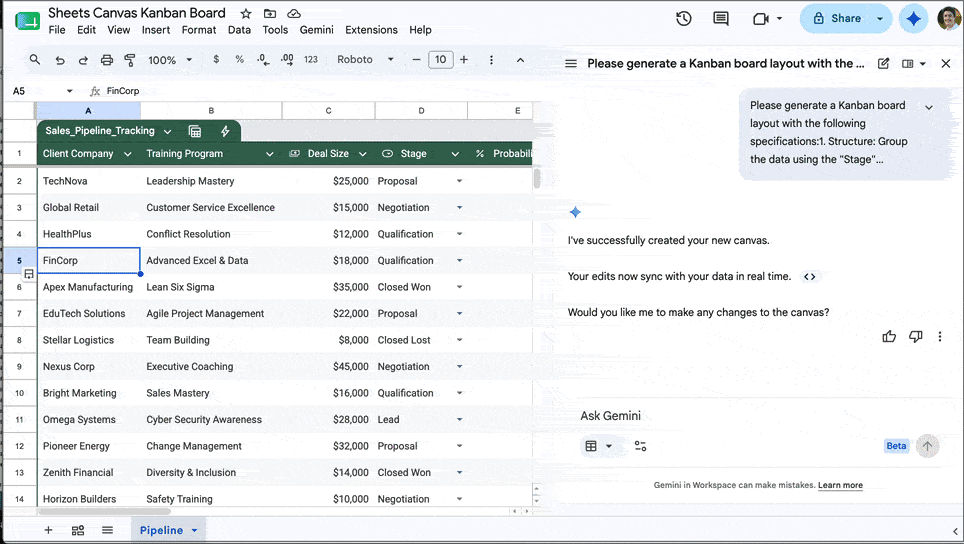Follow the Learn more link

click(x=840, y=485)
